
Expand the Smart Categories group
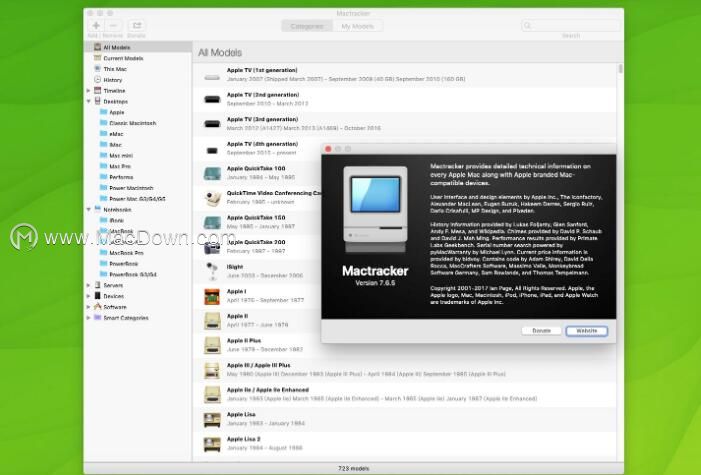pos(89,318)
